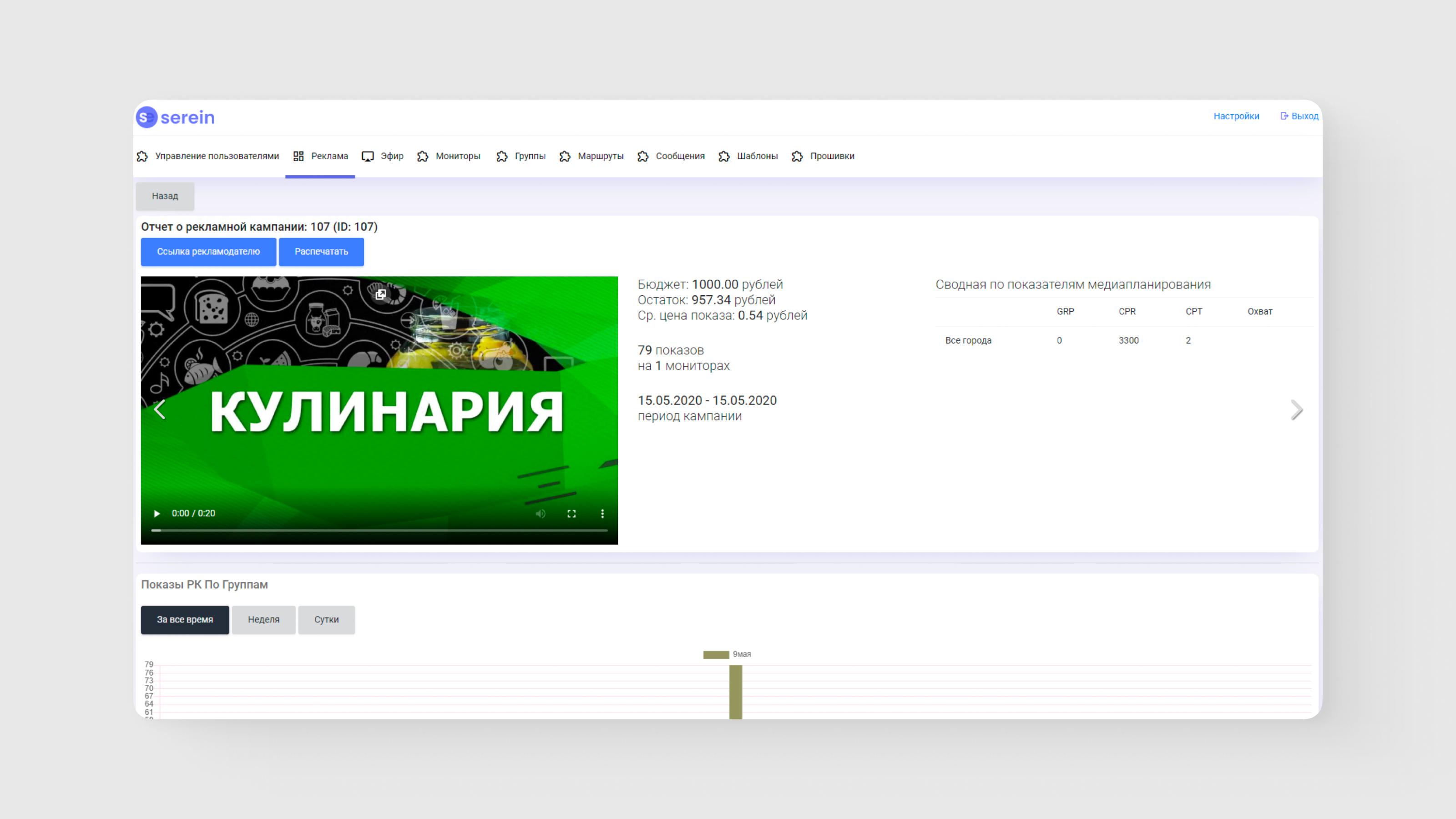Click the serein logo
1456x819 pixels.
pyautogui.click(x=176, y=117)
